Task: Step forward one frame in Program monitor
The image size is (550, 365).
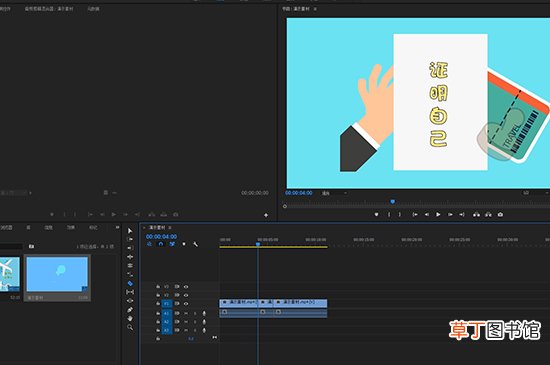Action: point(450,214)
